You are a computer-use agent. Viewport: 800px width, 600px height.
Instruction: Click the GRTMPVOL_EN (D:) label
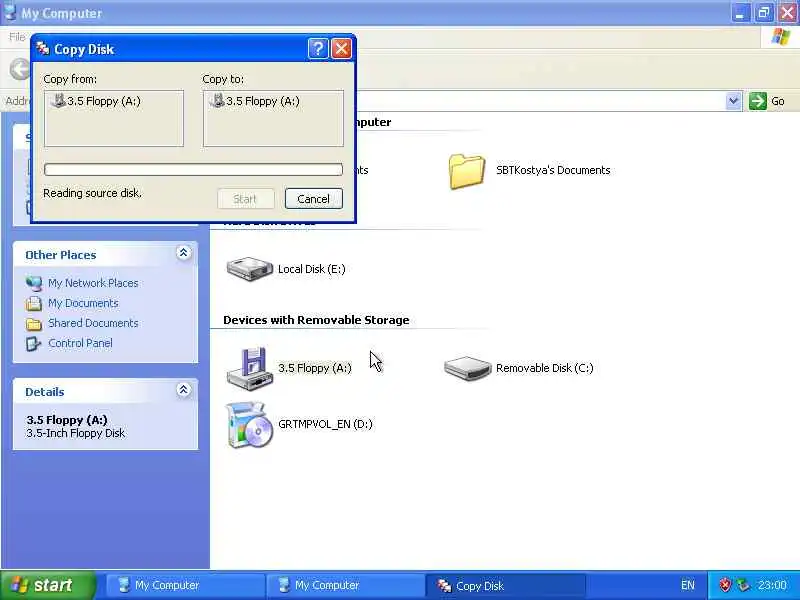[326, 424]
